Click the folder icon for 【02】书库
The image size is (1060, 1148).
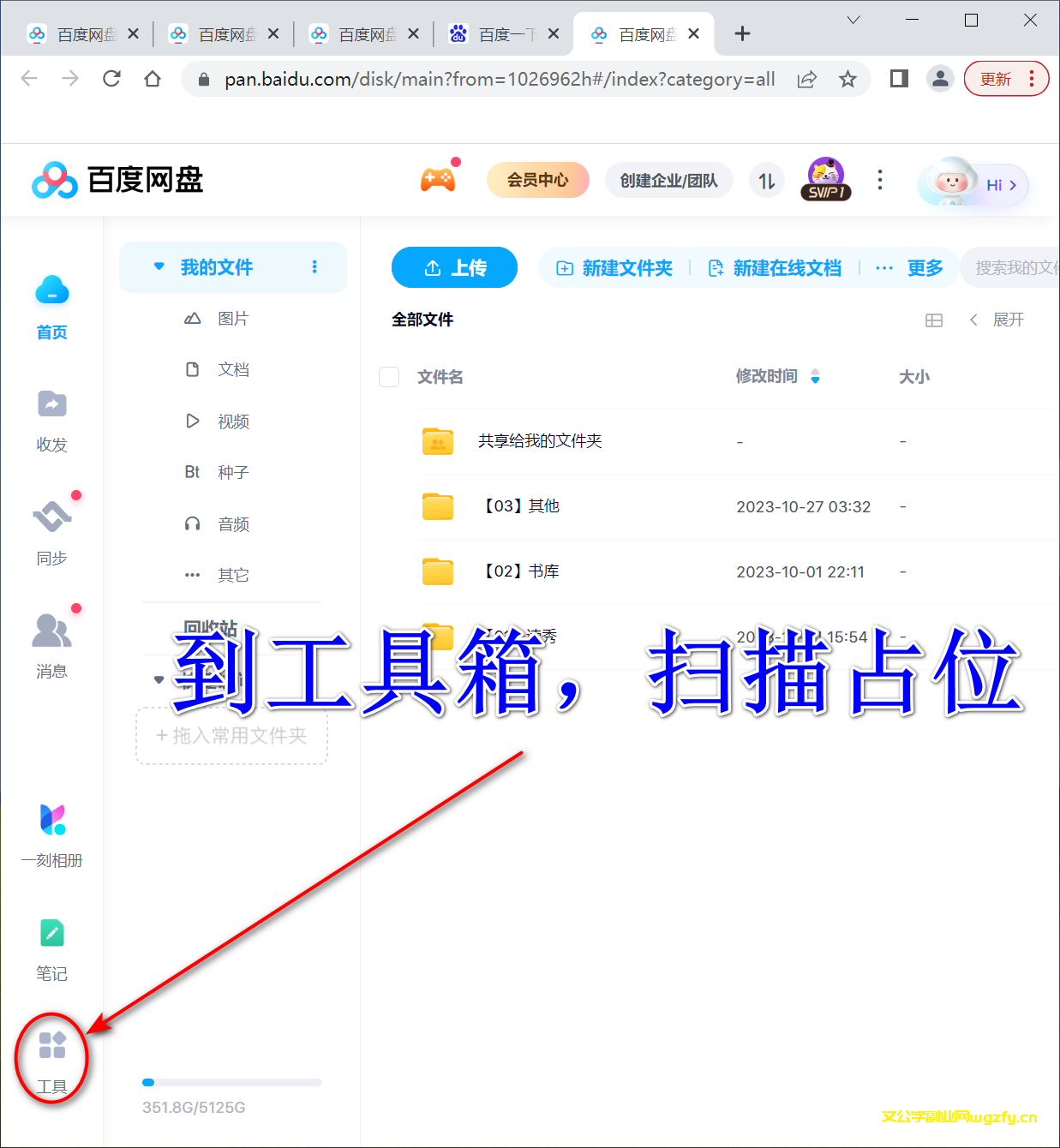(x=438, y=571)
